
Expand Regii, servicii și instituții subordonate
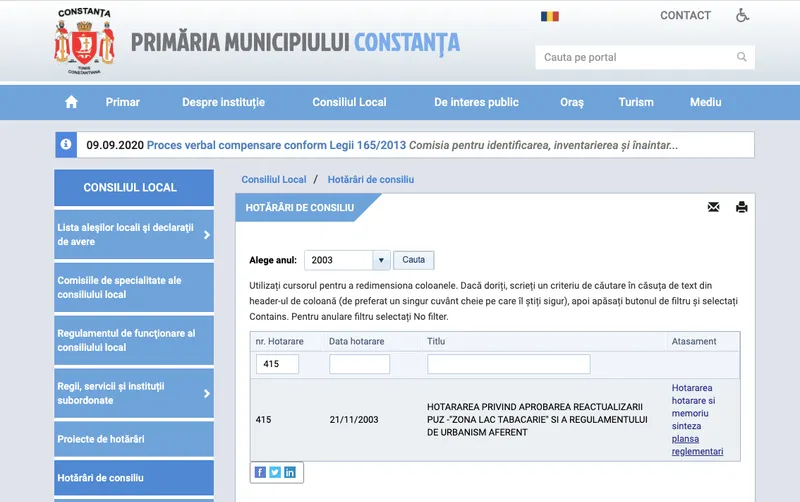[207, 393]
